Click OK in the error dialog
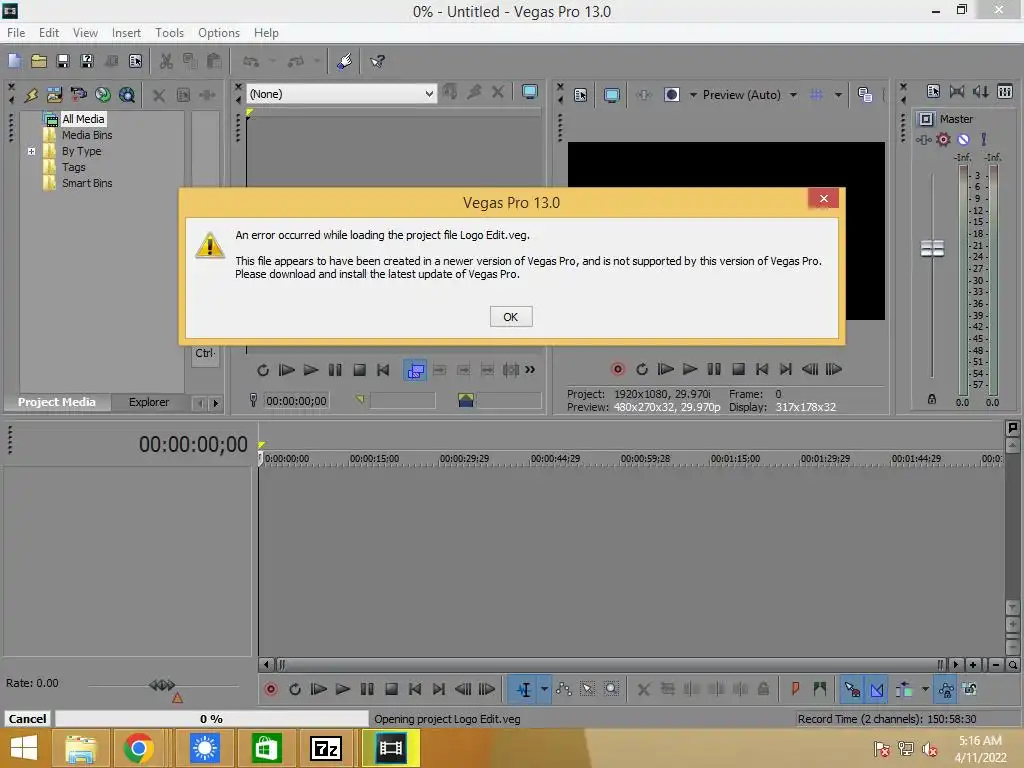The width and height of the screenshot is (1024, 768). (x=511, y=317)
